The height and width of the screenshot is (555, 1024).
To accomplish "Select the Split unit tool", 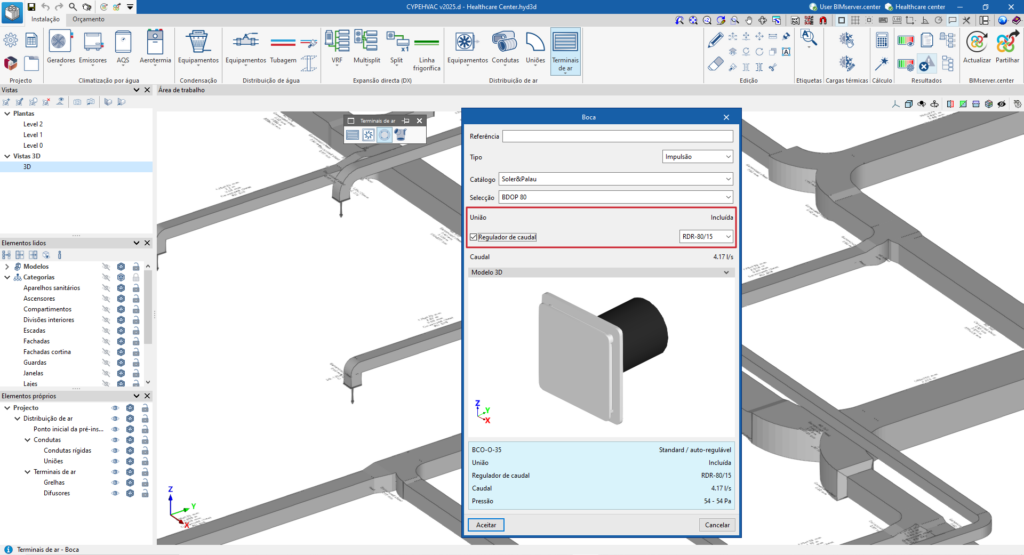I will pos(396,48).
